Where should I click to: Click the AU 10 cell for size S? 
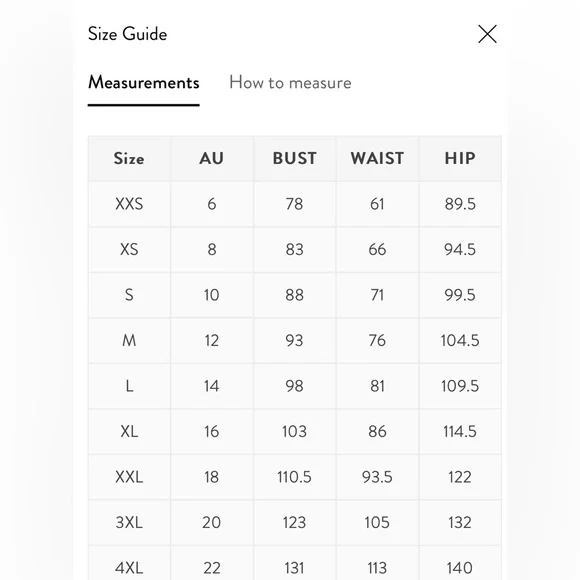pyautogui.click(x=212, y=295)
